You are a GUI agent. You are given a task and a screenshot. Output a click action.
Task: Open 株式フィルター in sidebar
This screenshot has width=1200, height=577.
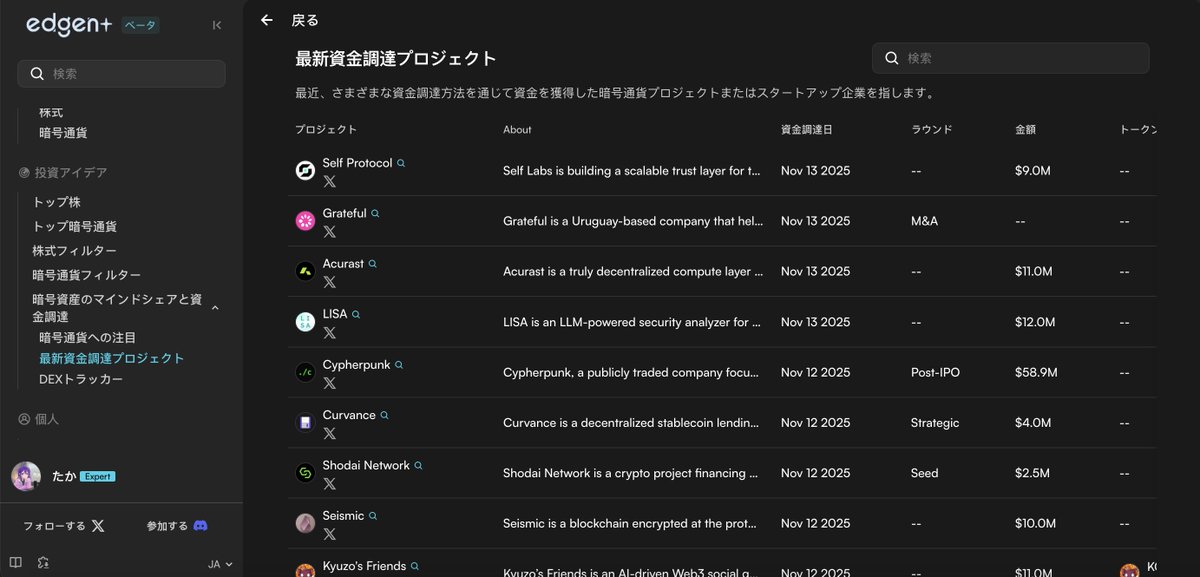tap(75, 251)
